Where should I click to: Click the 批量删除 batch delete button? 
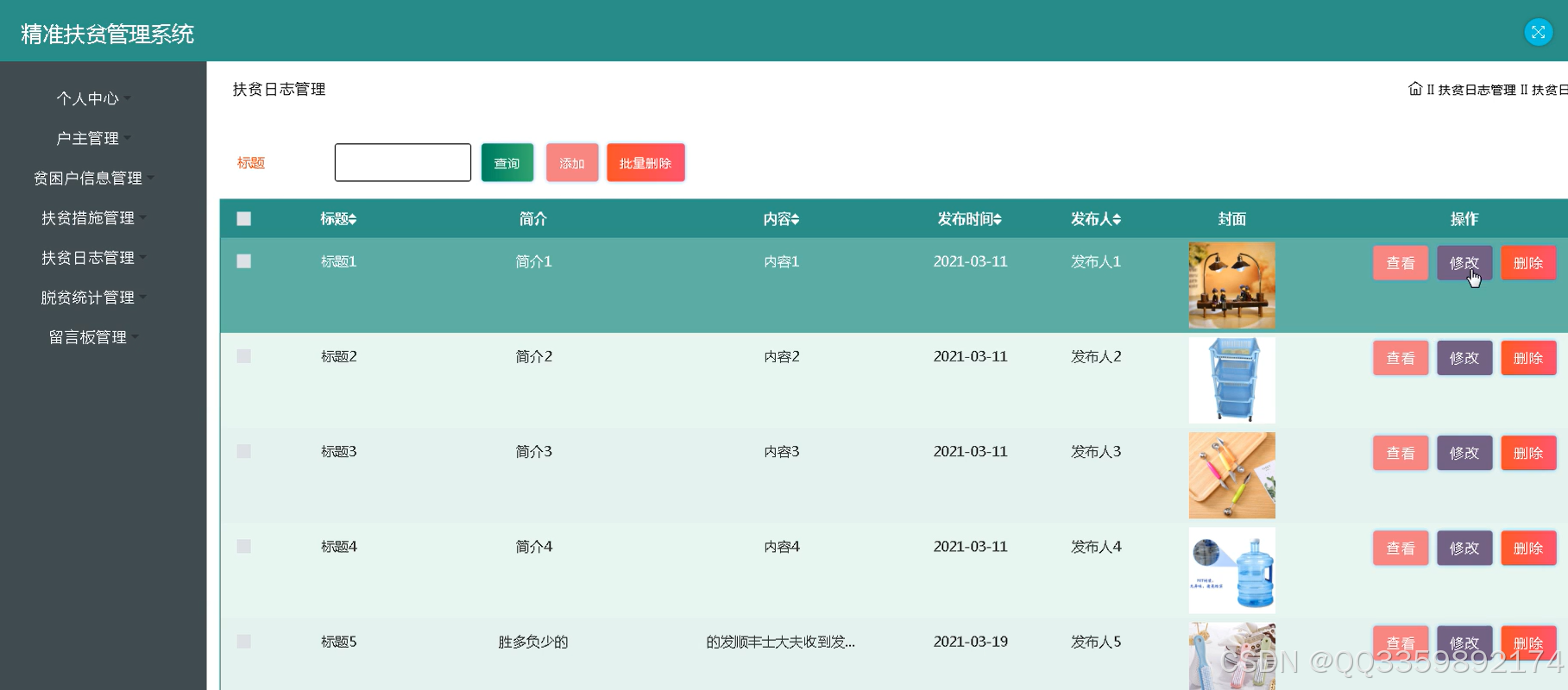coord(645,163)
